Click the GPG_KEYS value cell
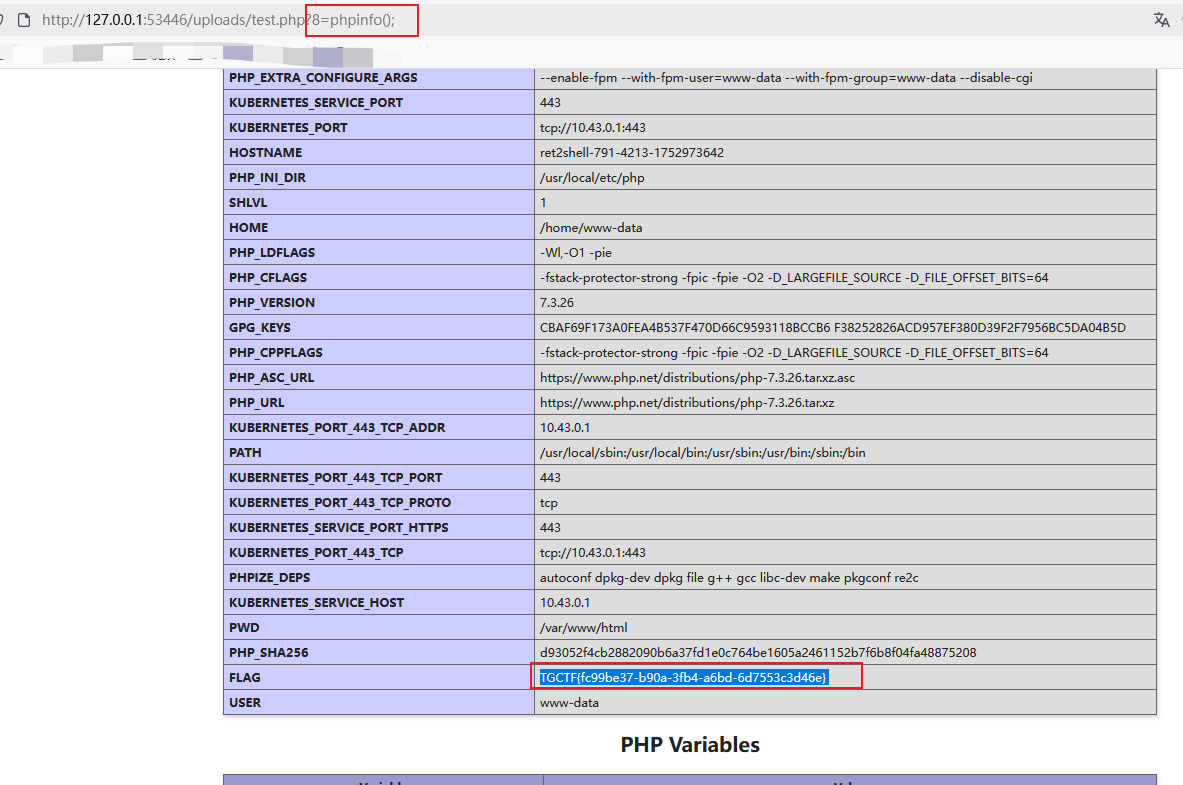 [845, 328]
